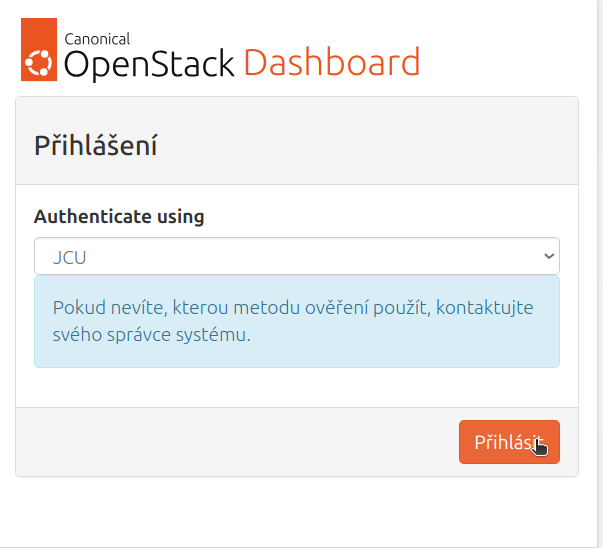
Task: Click the black "OpenStack" title text
Action: [150, 65]
